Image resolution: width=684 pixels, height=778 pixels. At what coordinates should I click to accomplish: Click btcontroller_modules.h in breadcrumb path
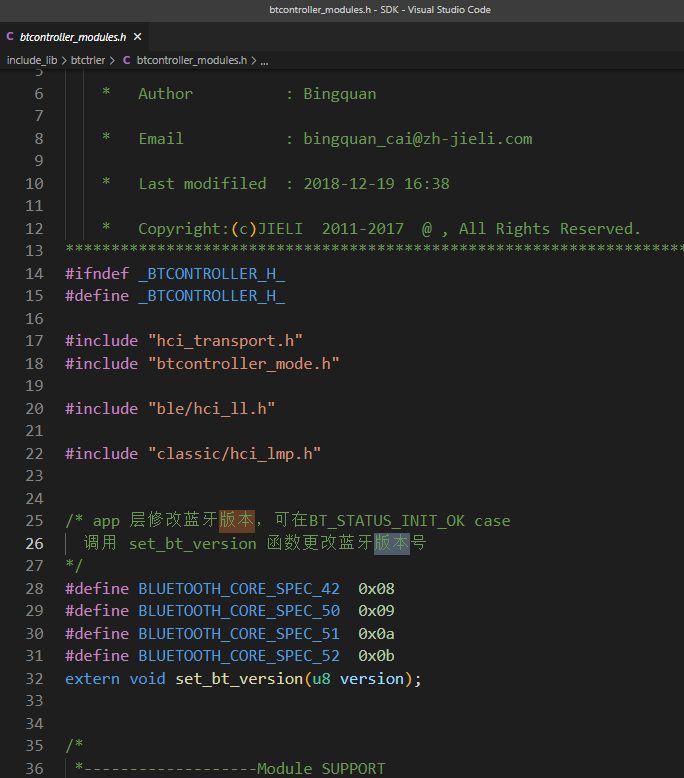click(191, 61)
